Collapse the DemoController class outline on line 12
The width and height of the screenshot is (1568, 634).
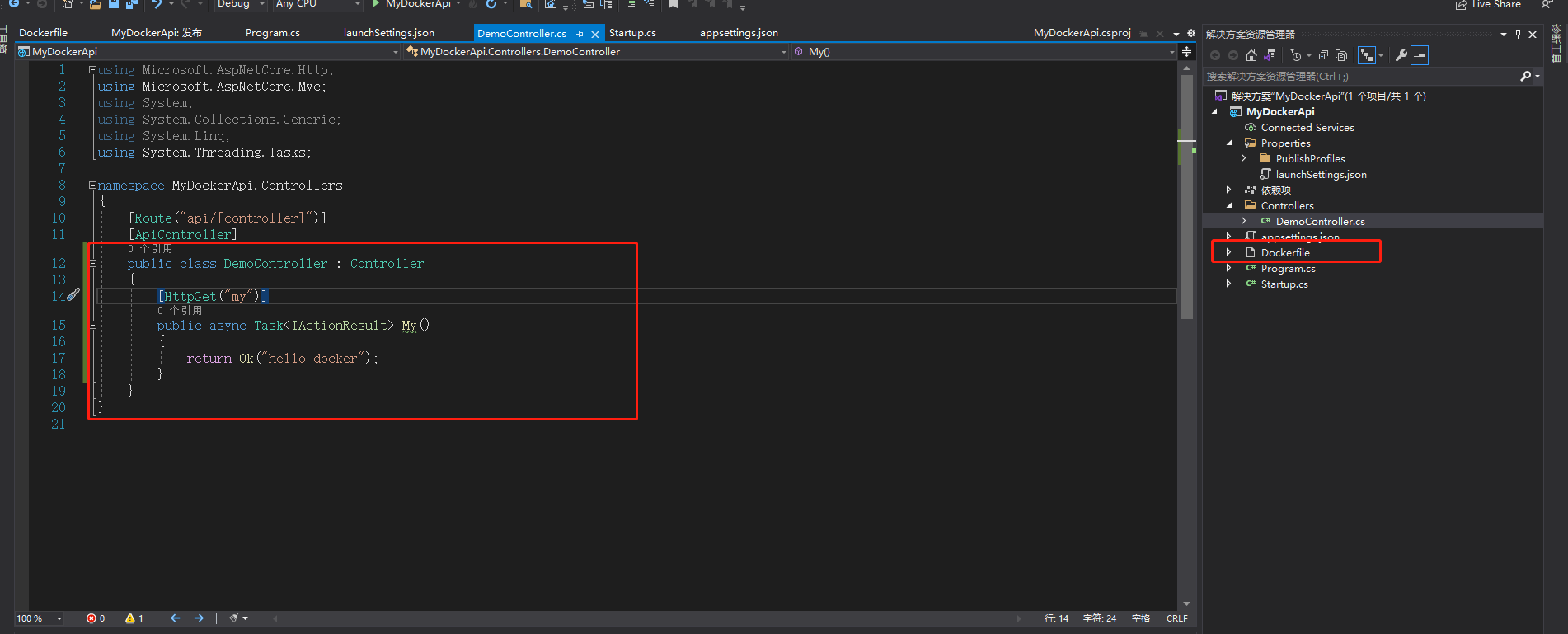(92, 264)
